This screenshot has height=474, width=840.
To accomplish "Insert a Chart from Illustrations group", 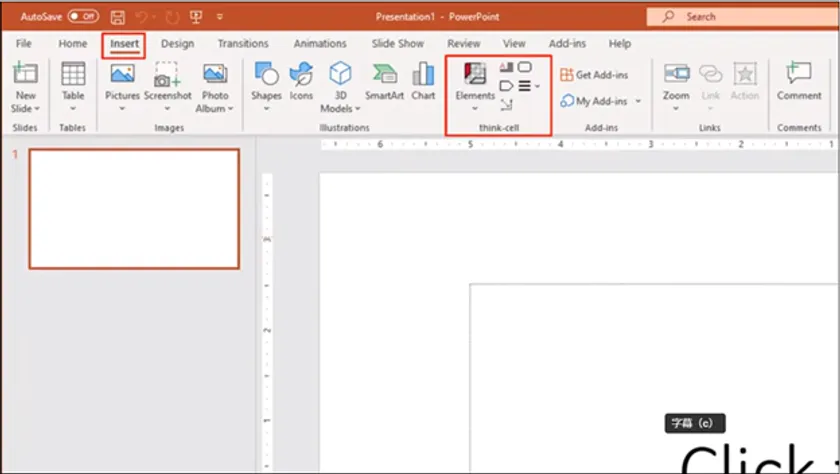I will coord(423,81).
